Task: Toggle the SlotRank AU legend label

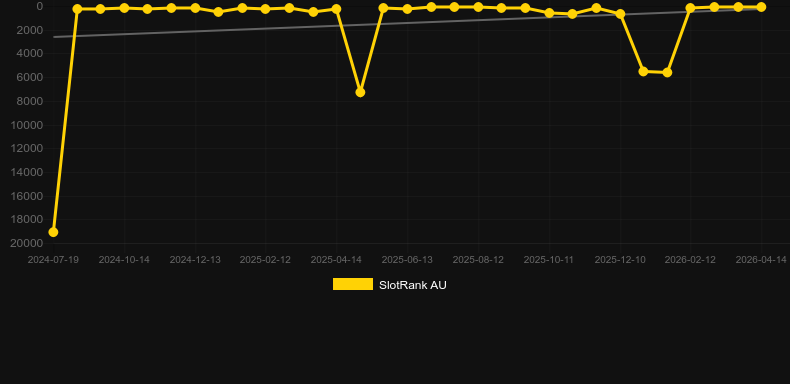Action: click(x=413, y=285)
